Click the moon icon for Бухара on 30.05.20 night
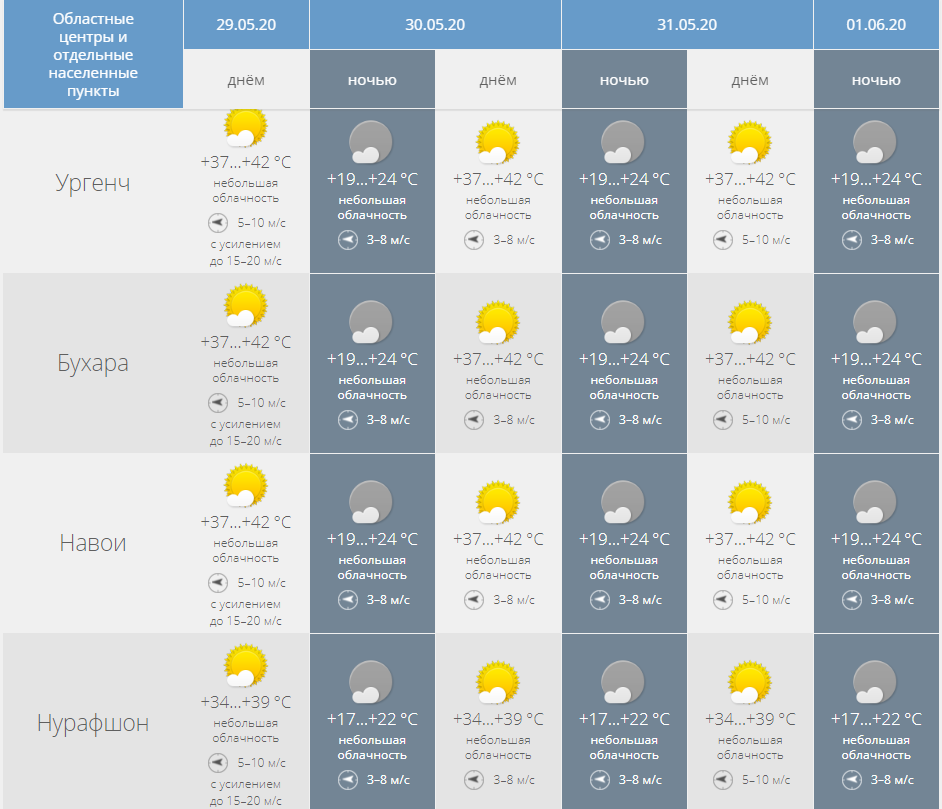This screenshot has width=942, height=809. pos(371,322)
